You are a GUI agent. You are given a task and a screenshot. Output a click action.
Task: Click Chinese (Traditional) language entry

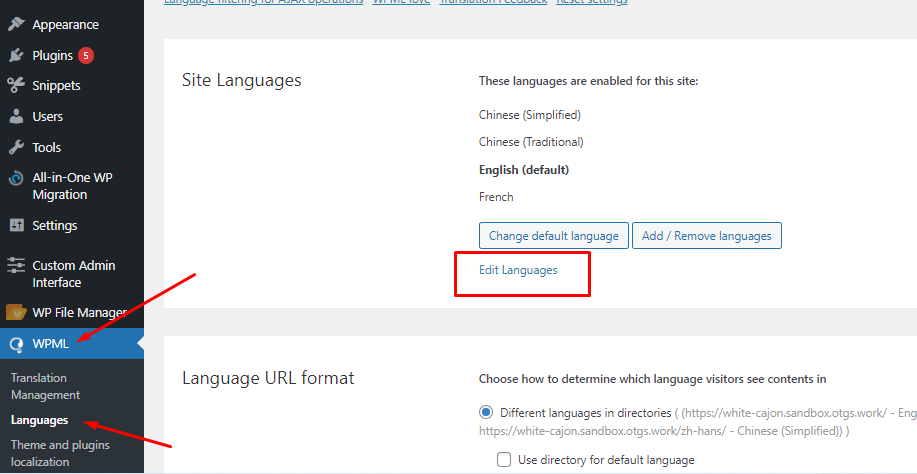[531, 142]
